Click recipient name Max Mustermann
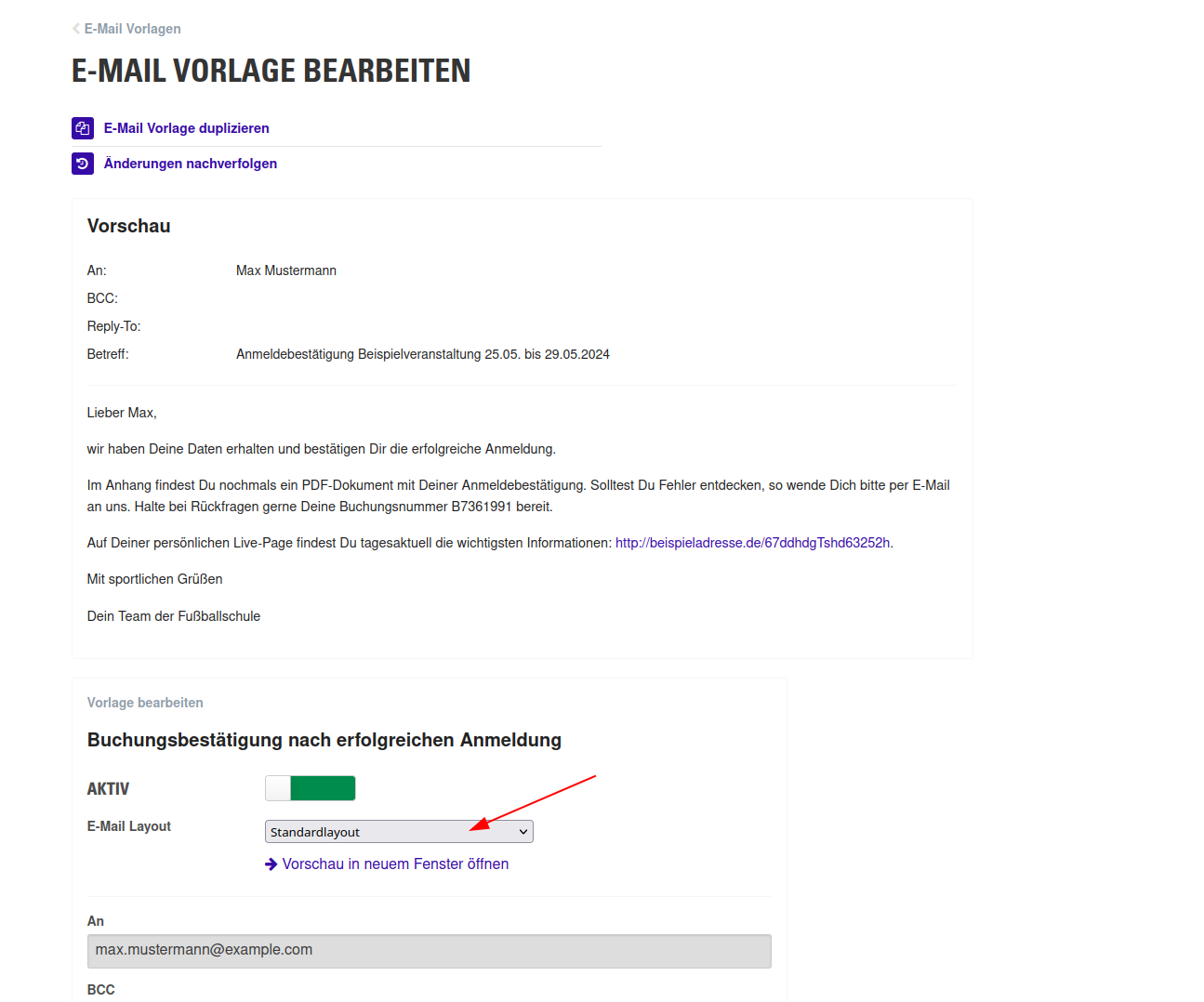This screenshot has width=1204, height=1002. coord(286,270)
